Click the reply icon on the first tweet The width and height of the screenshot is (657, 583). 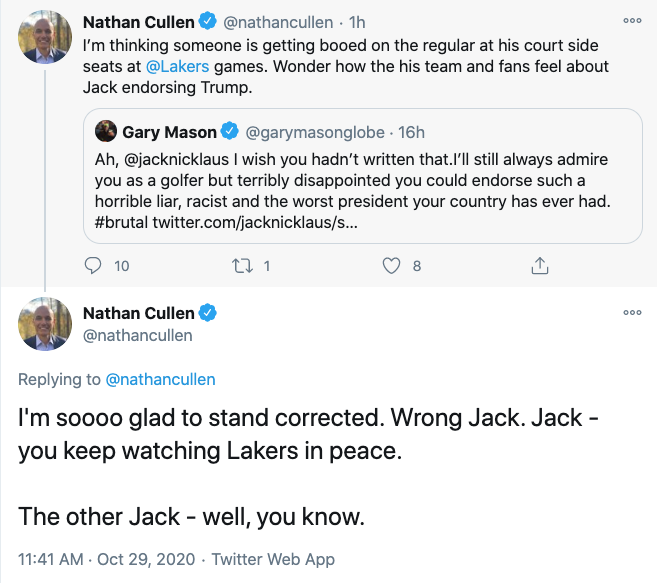tap(94, 265)
